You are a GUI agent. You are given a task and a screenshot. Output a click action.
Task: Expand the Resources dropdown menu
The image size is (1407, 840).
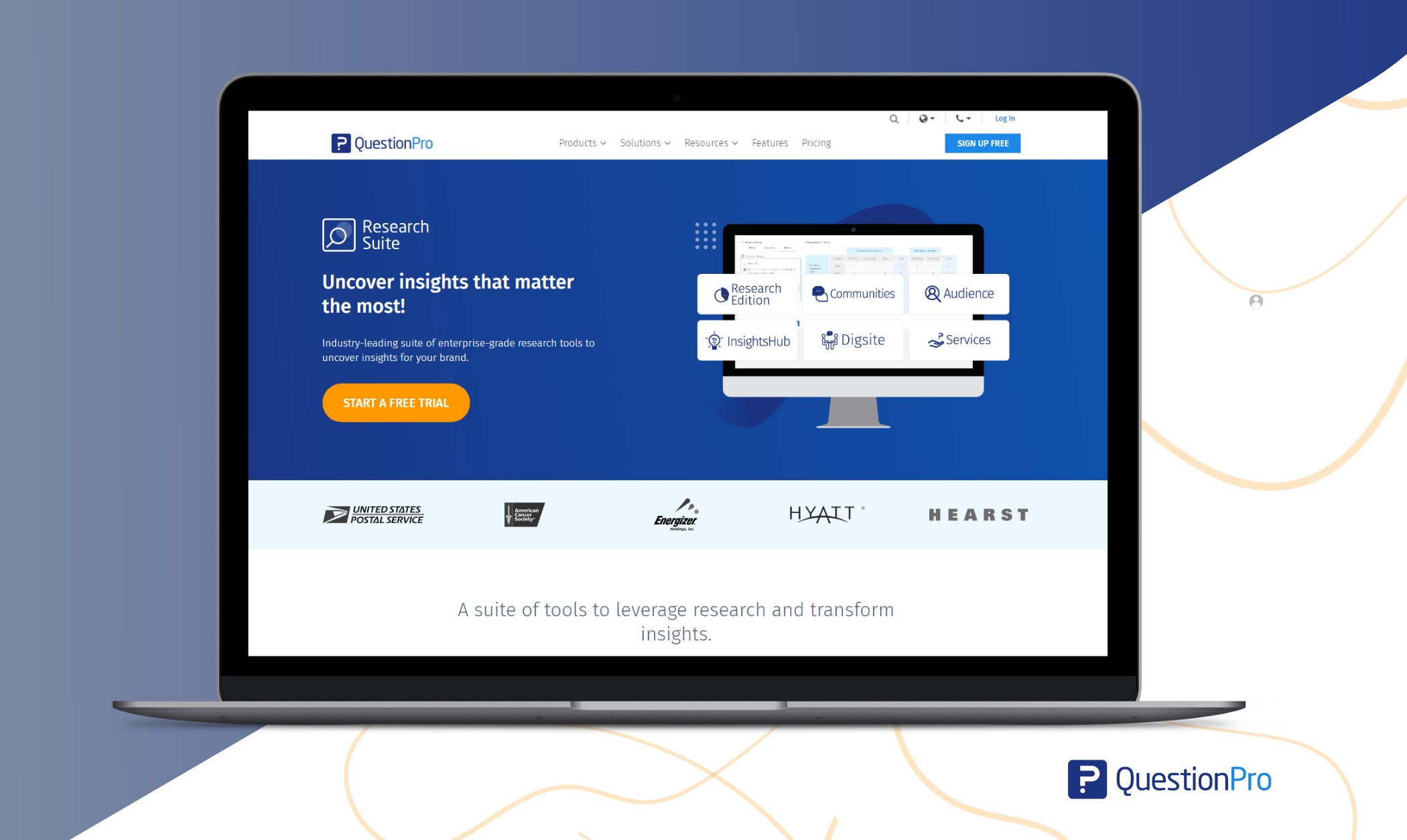(x=711, y=143)
